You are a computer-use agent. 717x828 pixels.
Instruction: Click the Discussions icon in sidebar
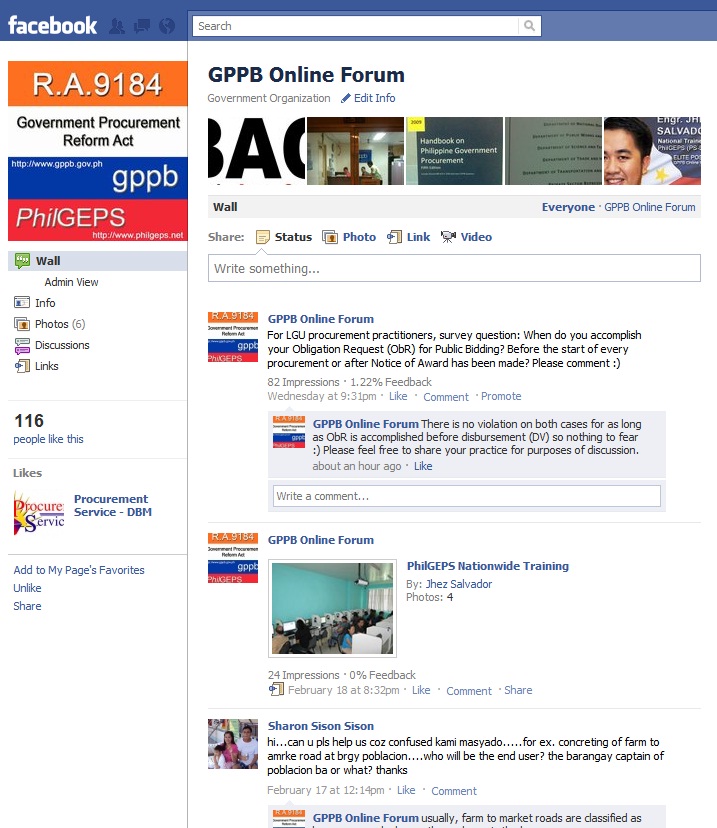(22, 345)
